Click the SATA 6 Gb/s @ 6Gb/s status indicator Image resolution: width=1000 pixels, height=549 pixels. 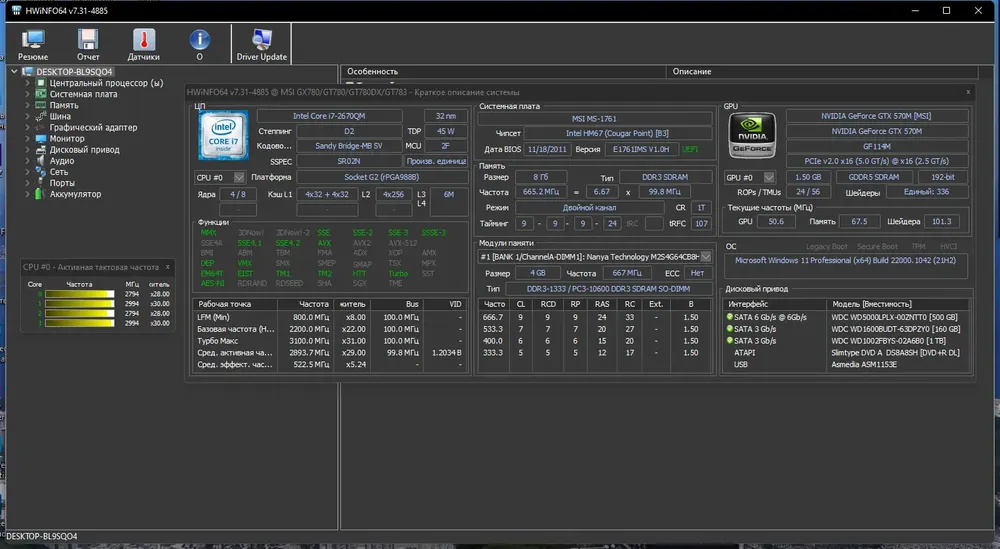(x=730, y=316)
